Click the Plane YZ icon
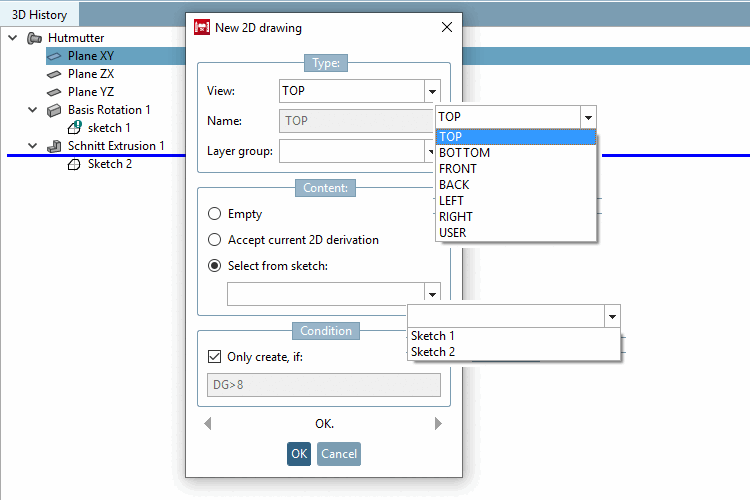This screenshot has width=750, height=500. [x=54, y=92]
